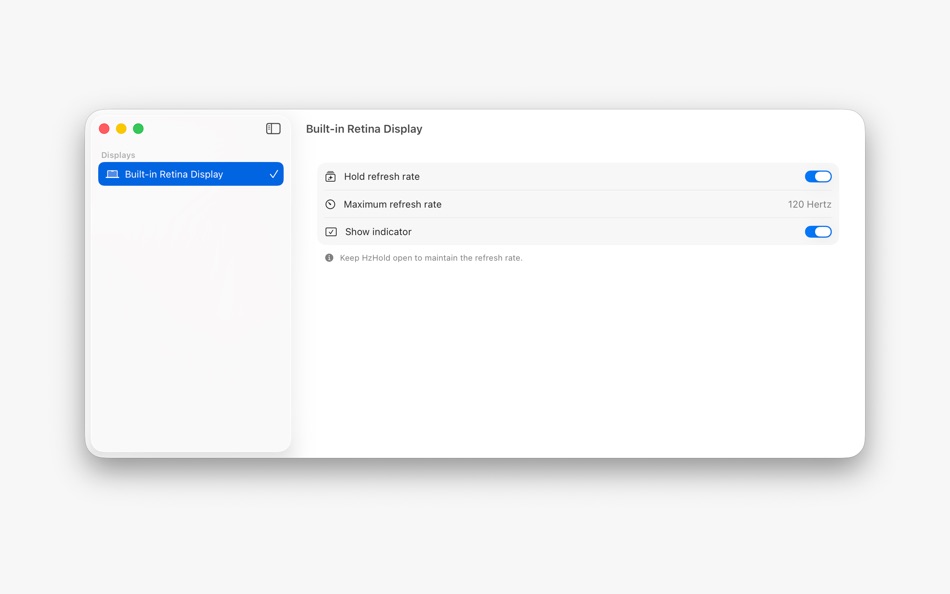
Task: Toggle the sidebar visibility icon
Action: (x=273, y=128)
